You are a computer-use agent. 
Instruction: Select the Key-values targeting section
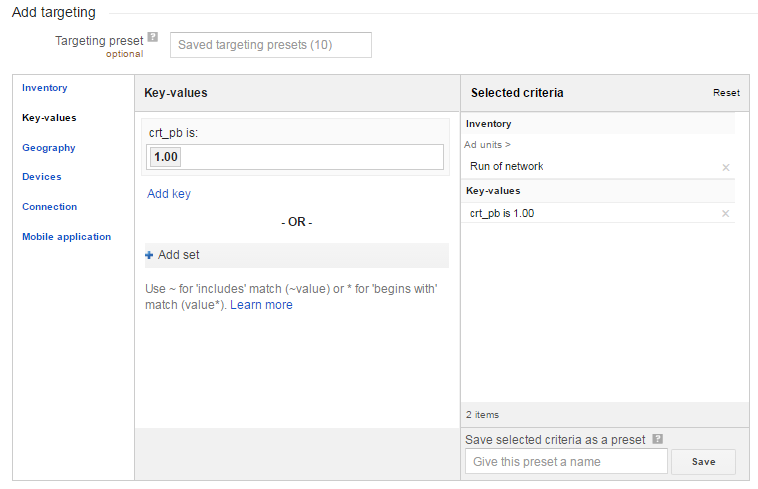click(x=49, y=118)
